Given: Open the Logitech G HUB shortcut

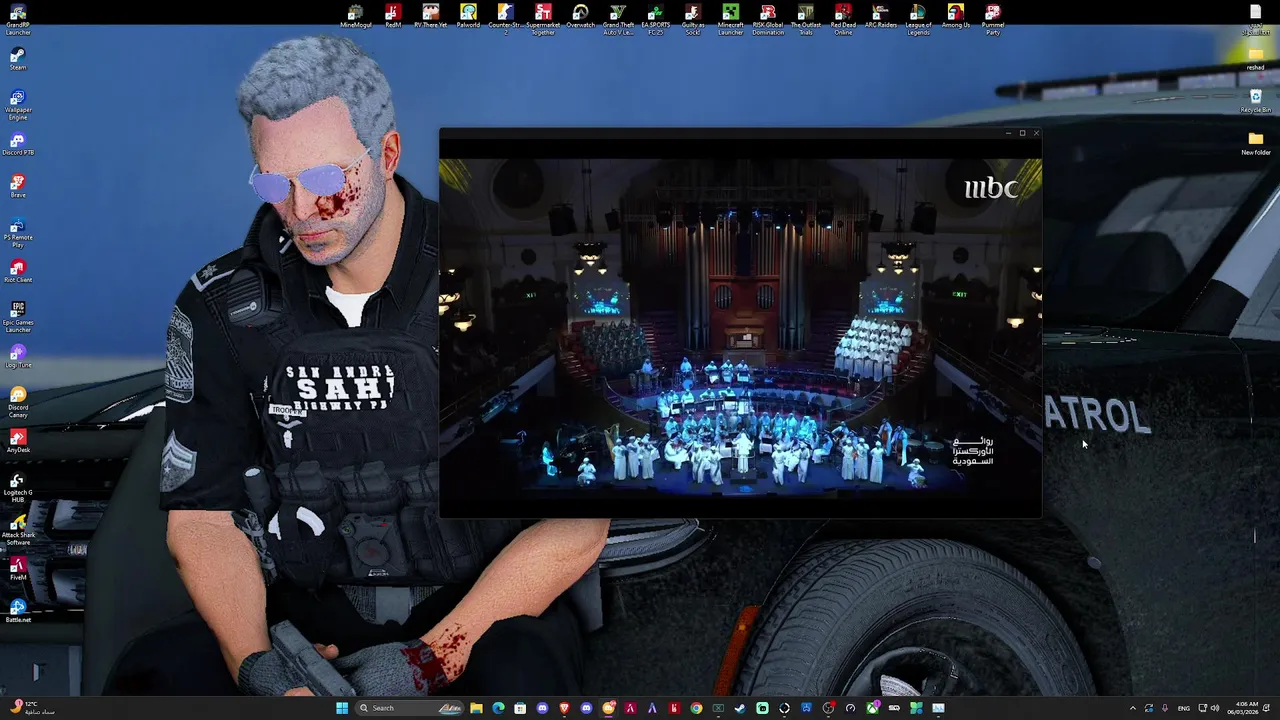Looking at the screenshot, I should (x=18, y=487).
